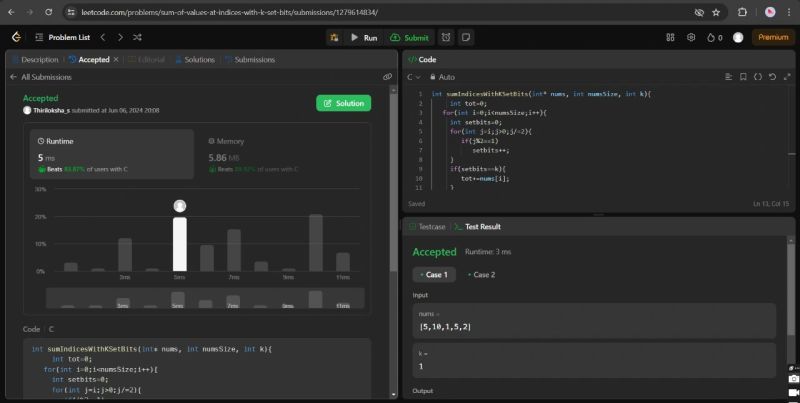The height and width of the screenshot is (403, 800).
Task: Click the format code icon in editor
Action: pyautogui.click(x=729, y=77)
